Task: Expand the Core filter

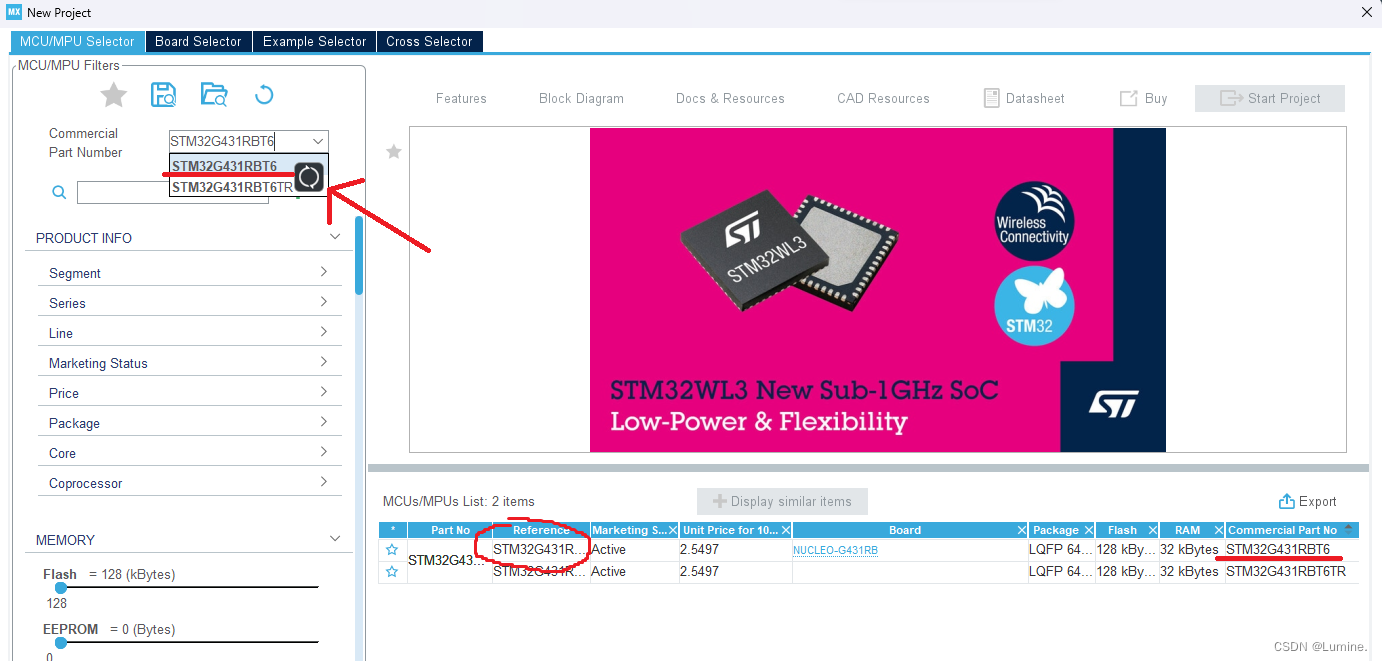Action: tap(324, 452)
